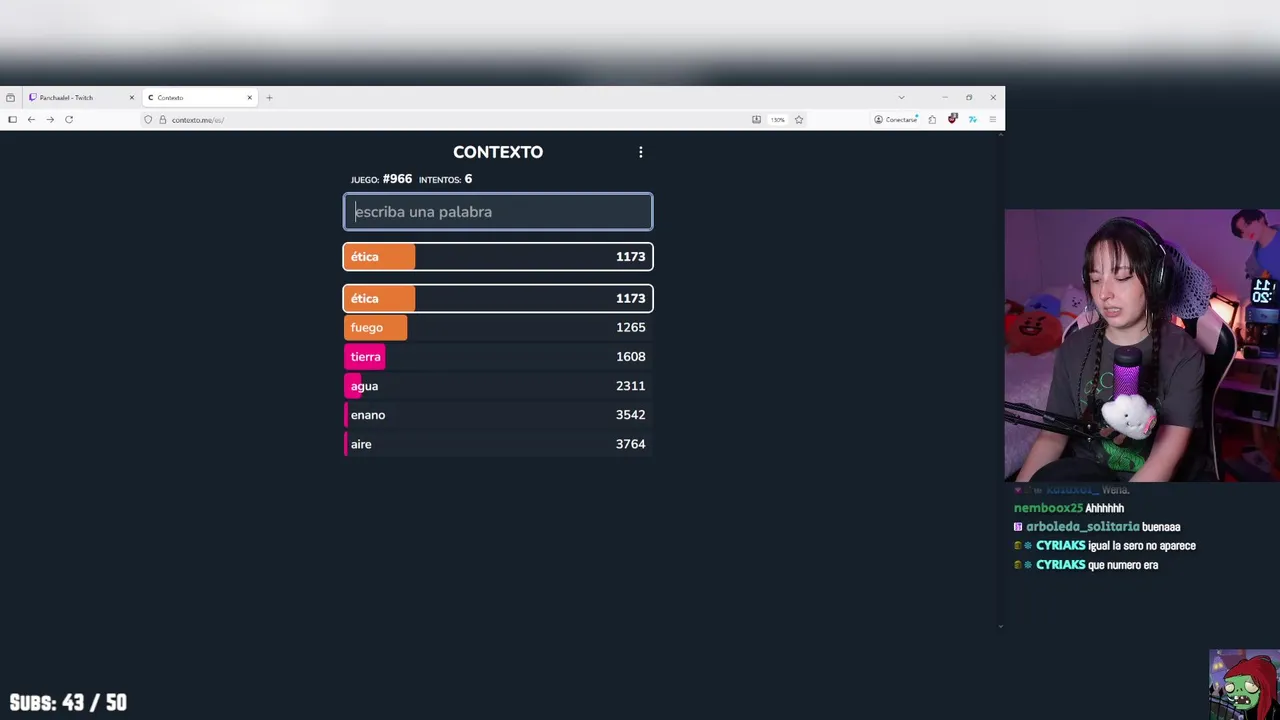Click the 130% zoom level indicator

tap(777, 120)
